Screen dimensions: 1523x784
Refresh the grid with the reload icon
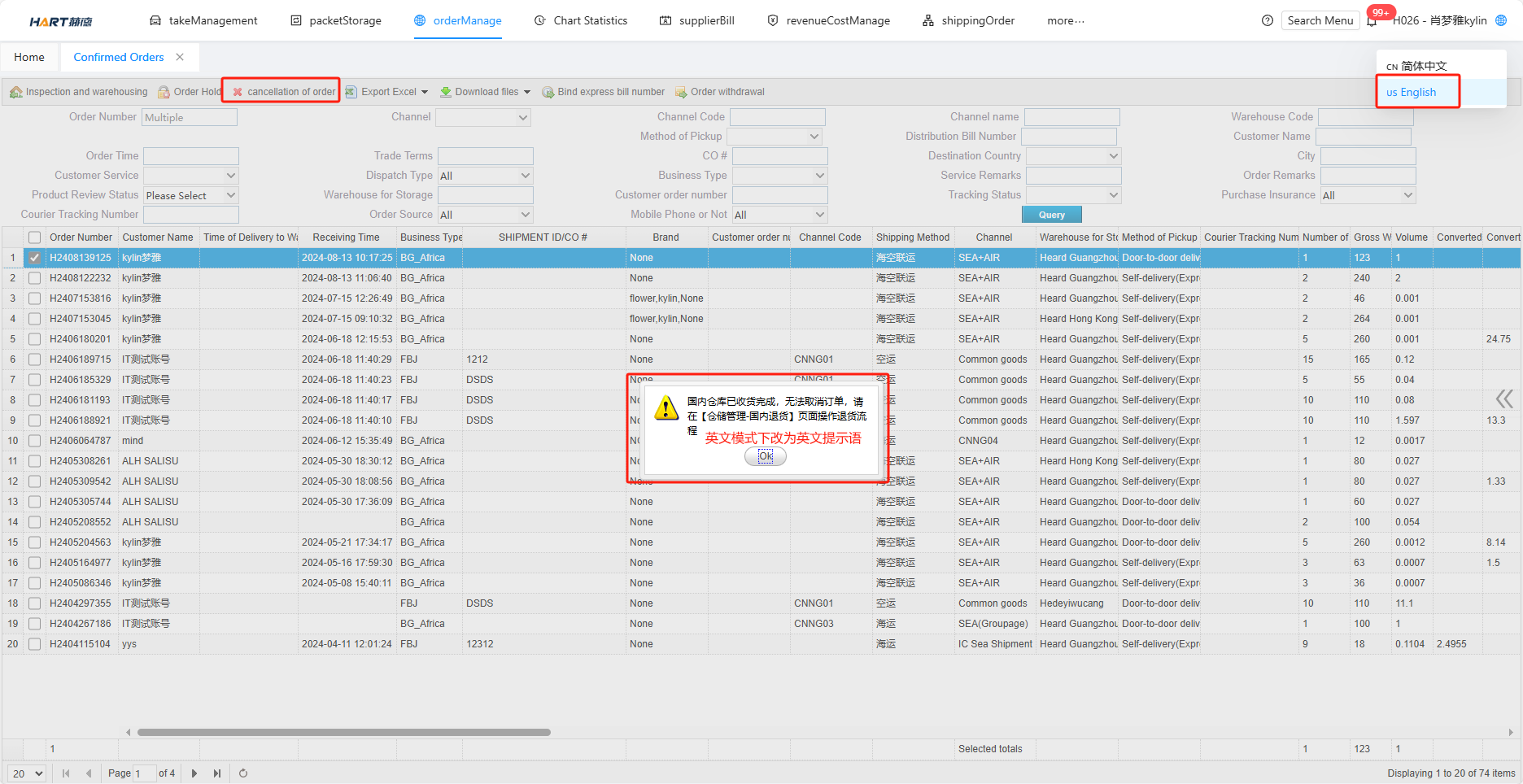point(242,773)
